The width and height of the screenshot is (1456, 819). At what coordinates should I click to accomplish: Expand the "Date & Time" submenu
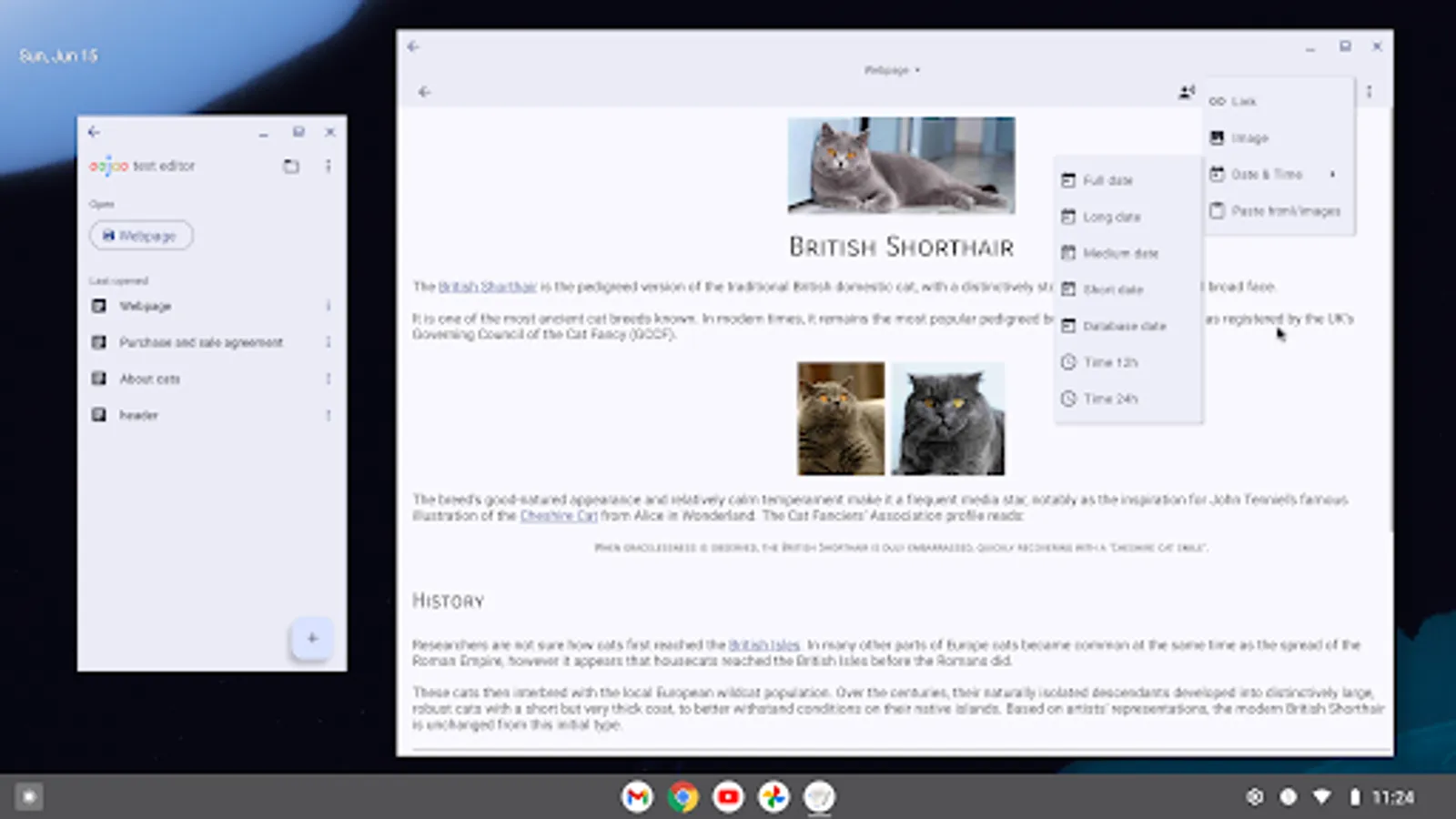(x=1269, y=174)
